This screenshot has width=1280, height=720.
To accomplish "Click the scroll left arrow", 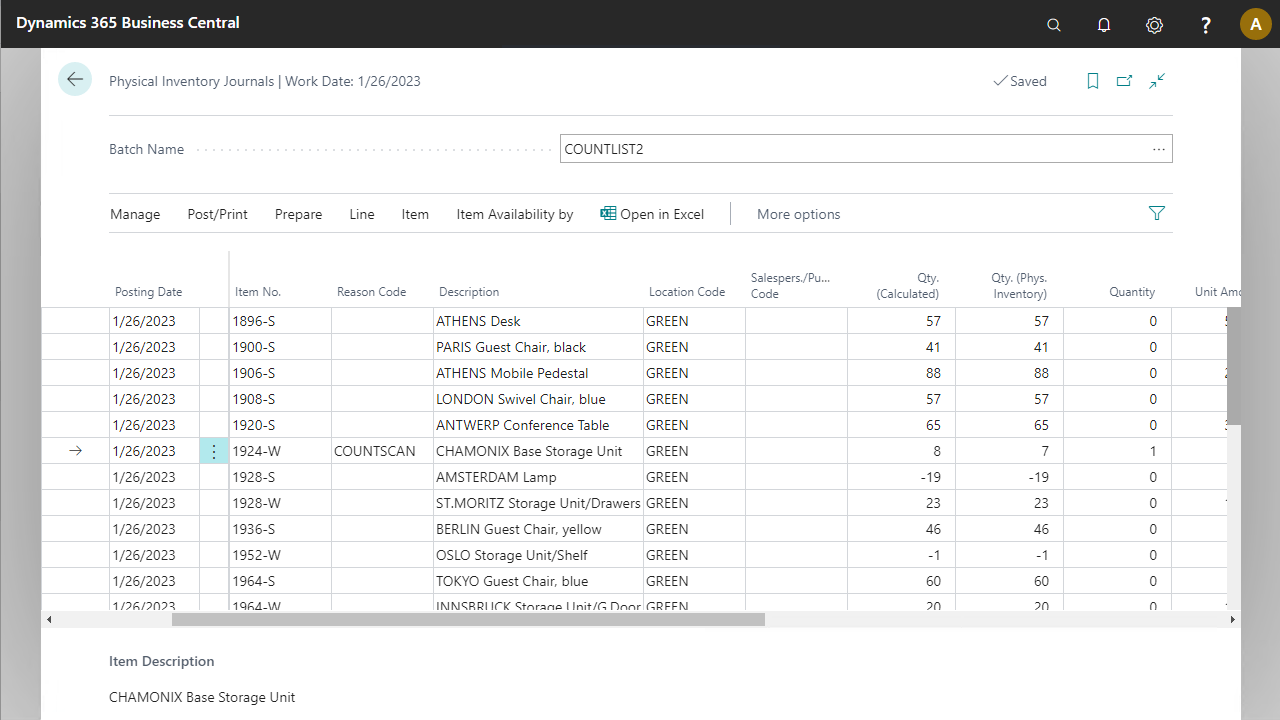I will (49, 620).
